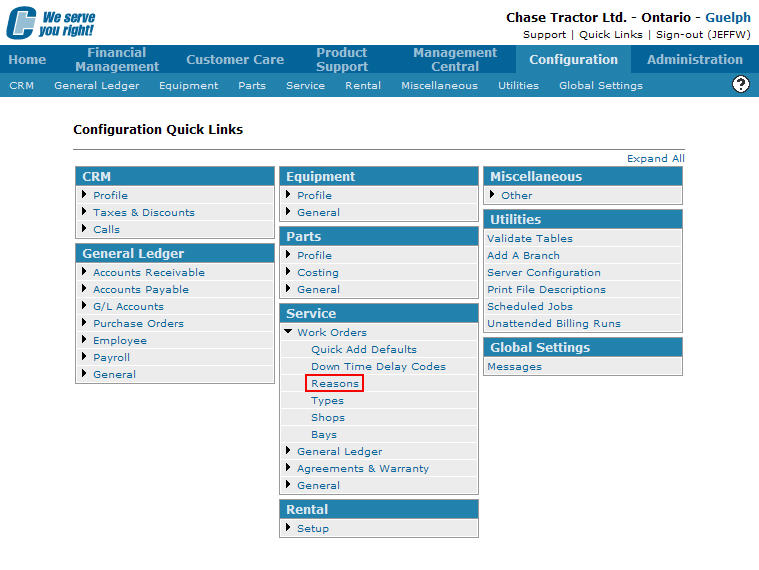Expand Rental Setup arrow
Viewport: 759px width, 570px height.
point(288,527)
